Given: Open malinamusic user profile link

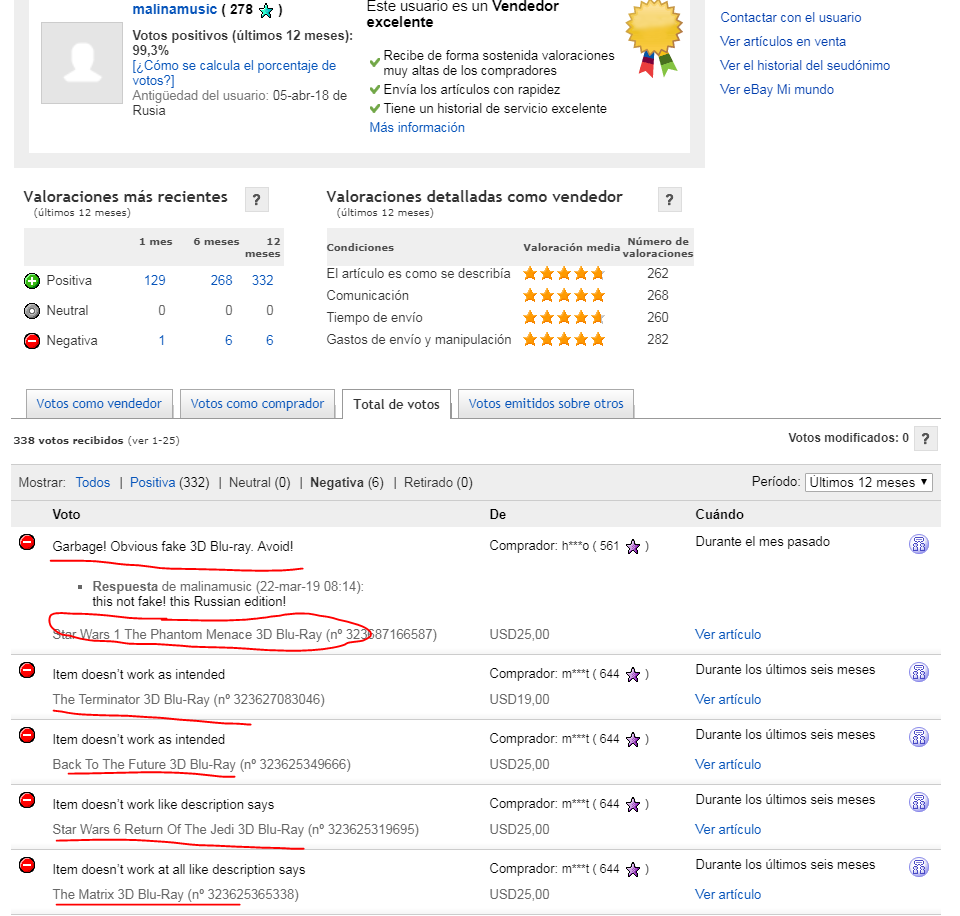Looking at the screenshot, I should 175,9.
